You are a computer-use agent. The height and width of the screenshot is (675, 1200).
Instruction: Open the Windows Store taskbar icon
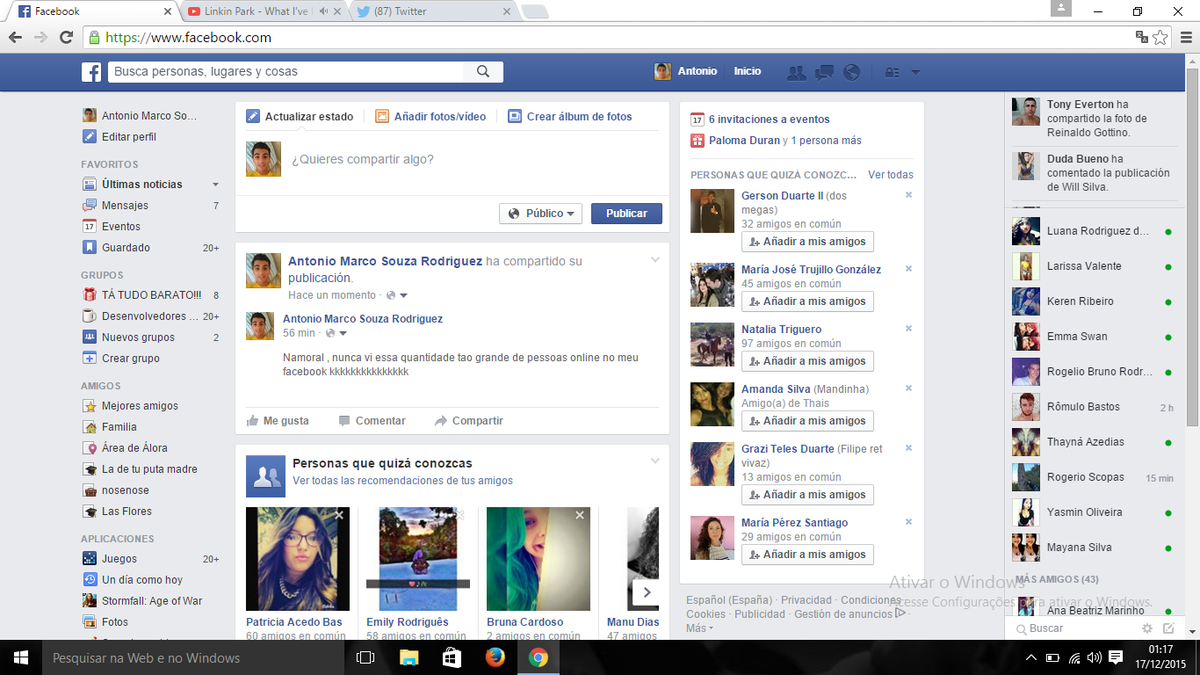[451, 657]
